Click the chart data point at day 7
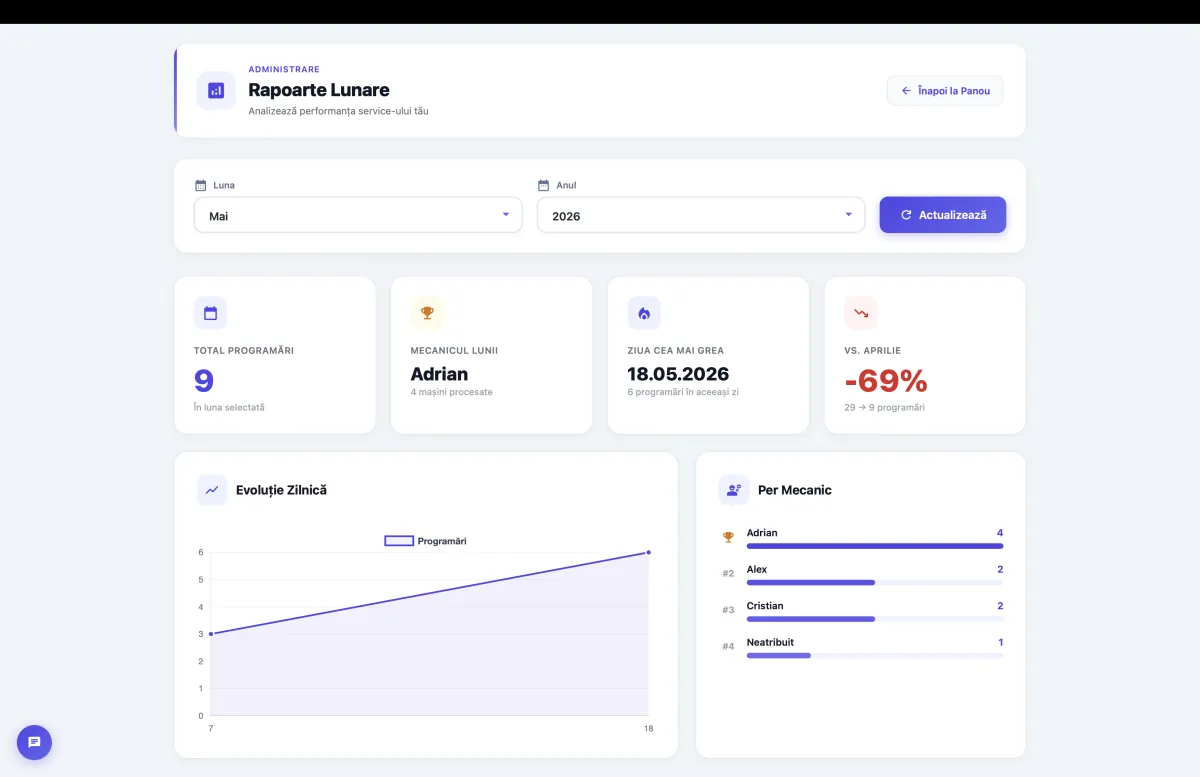Screen dimensions: 1200x777 (x=210, y=634)
